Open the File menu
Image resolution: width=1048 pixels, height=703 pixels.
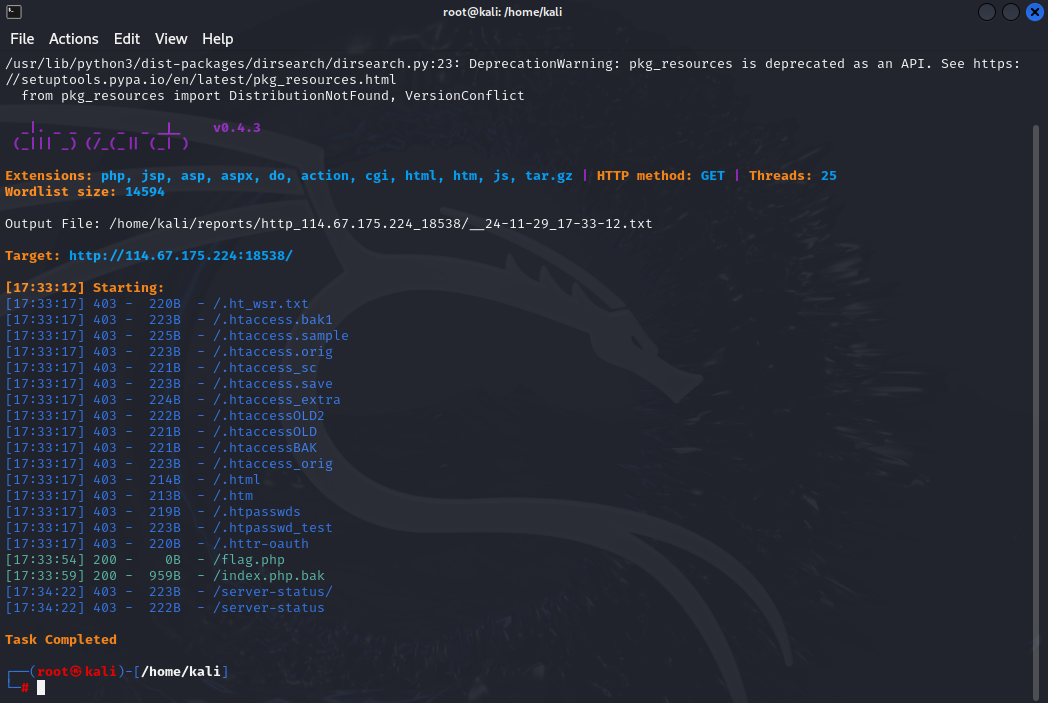click(22, 39)
